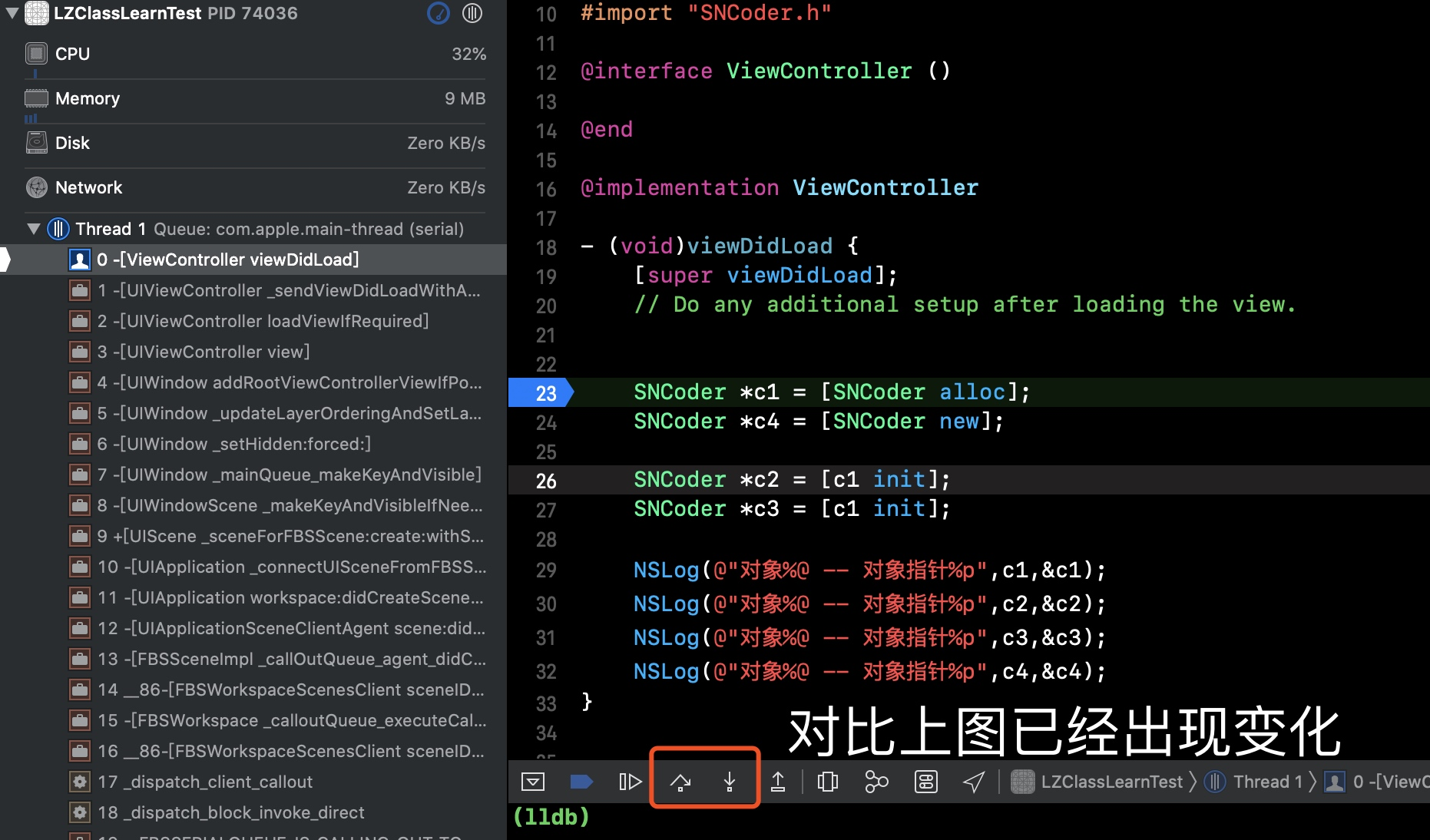Collapse the Thread 1 disclosure triangle

click(x=33, y=229)
